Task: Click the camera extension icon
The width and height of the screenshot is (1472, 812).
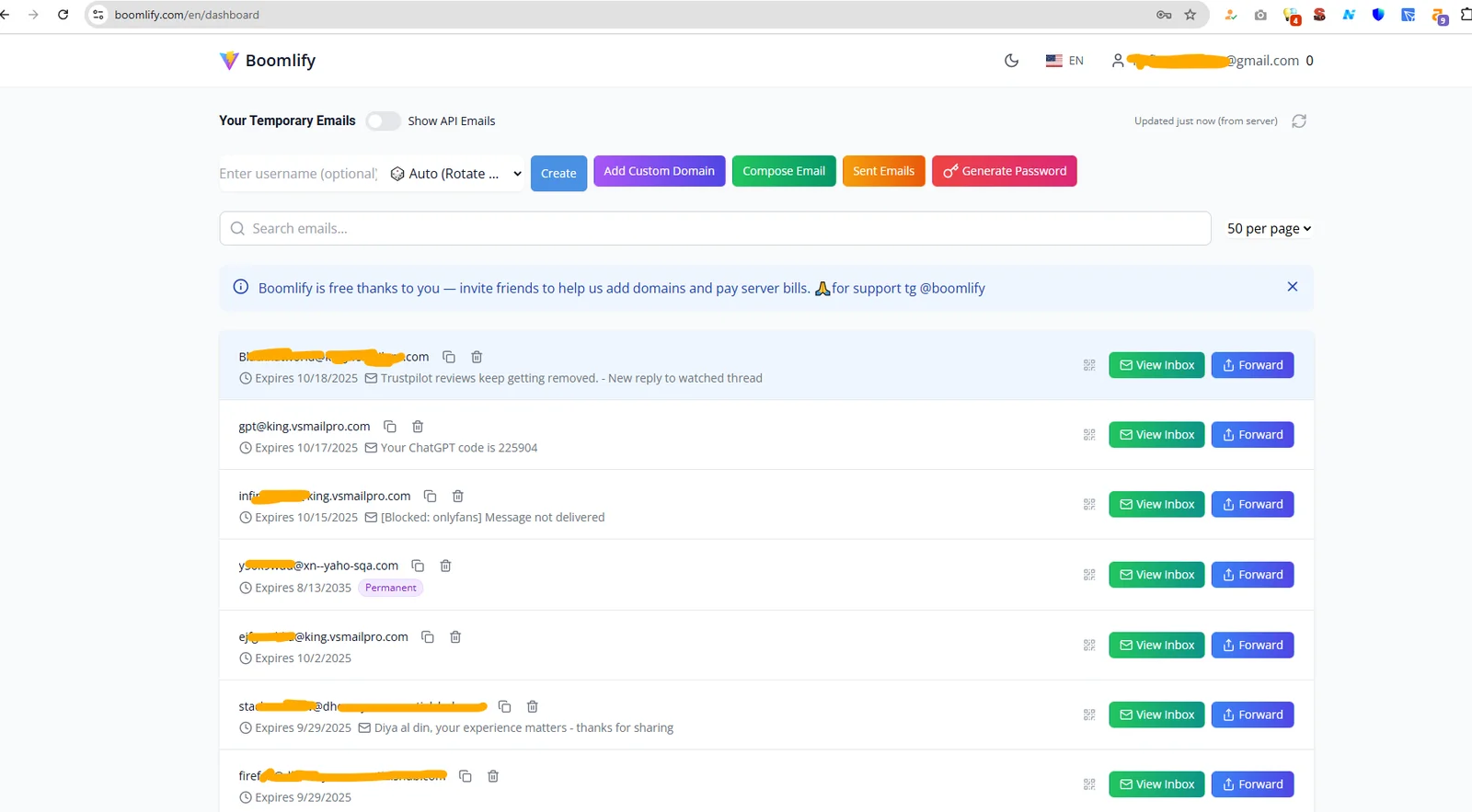Action: tap(1260, 15)
